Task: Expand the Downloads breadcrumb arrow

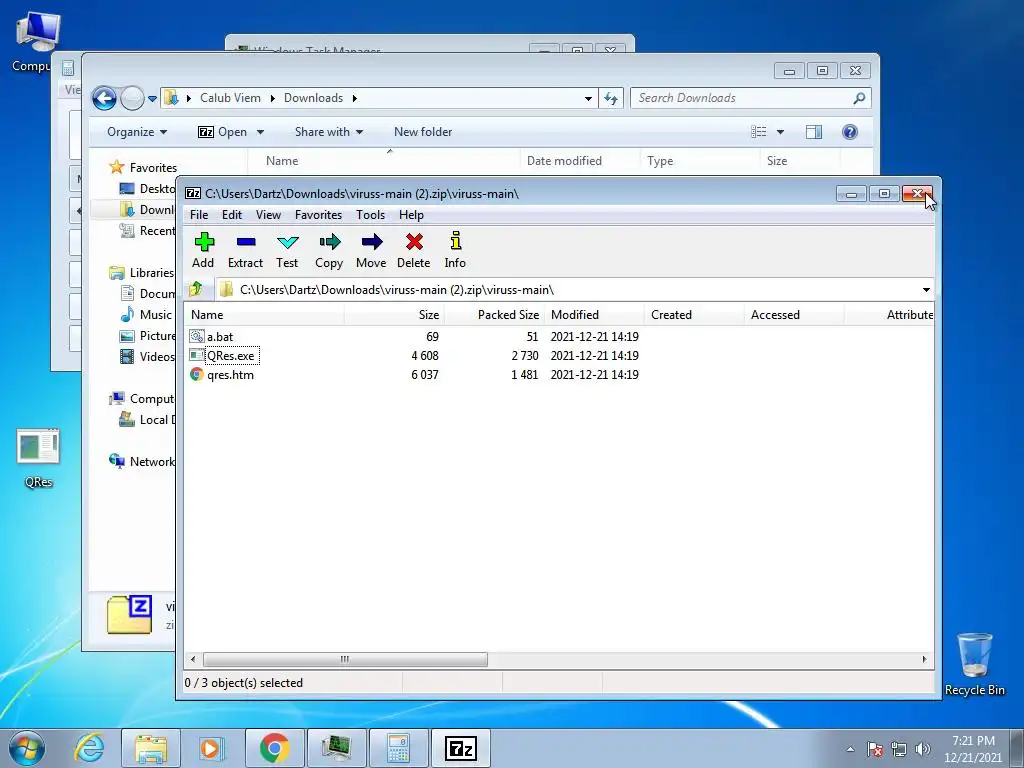Action: tap(355, 98)
